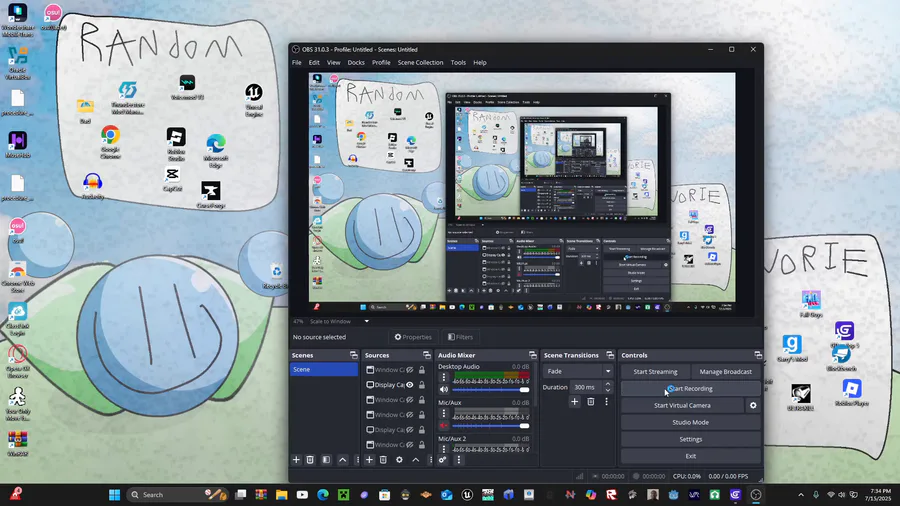This screenshot has height=506, width=900.
Task: Hide the visible Display Capture source
Action: click(x=410, y=385)
